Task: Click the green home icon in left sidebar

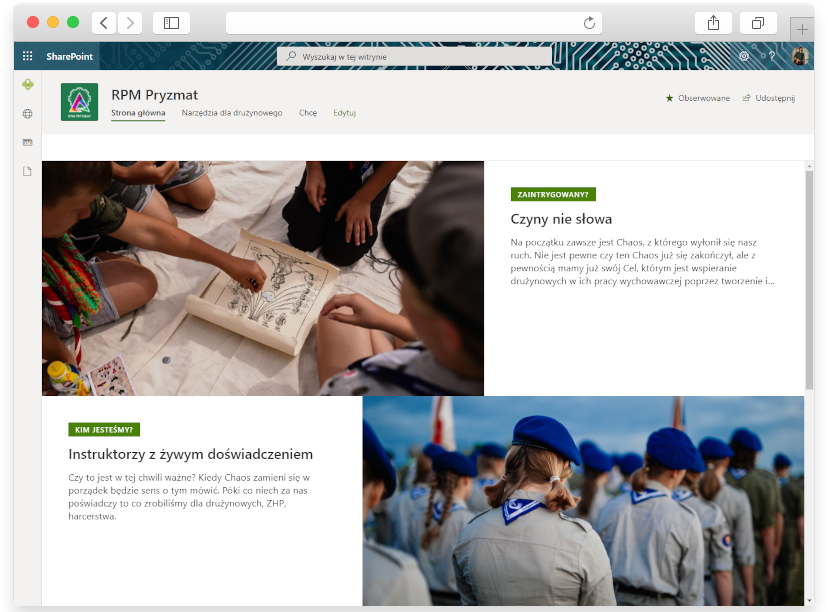Action: click(x=28, y=85)
